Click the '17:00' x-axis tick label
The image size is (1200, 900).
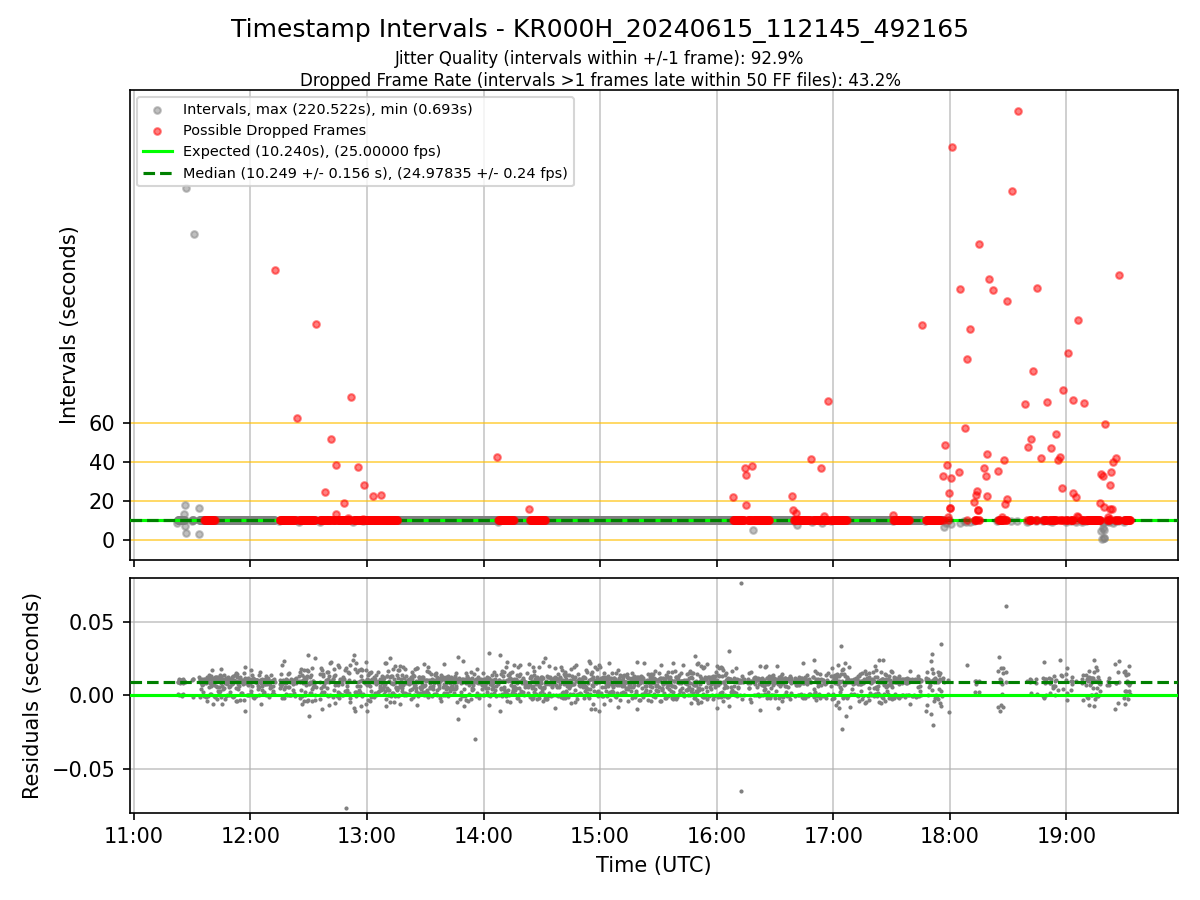pyautogui.click(x=833, y=835)
